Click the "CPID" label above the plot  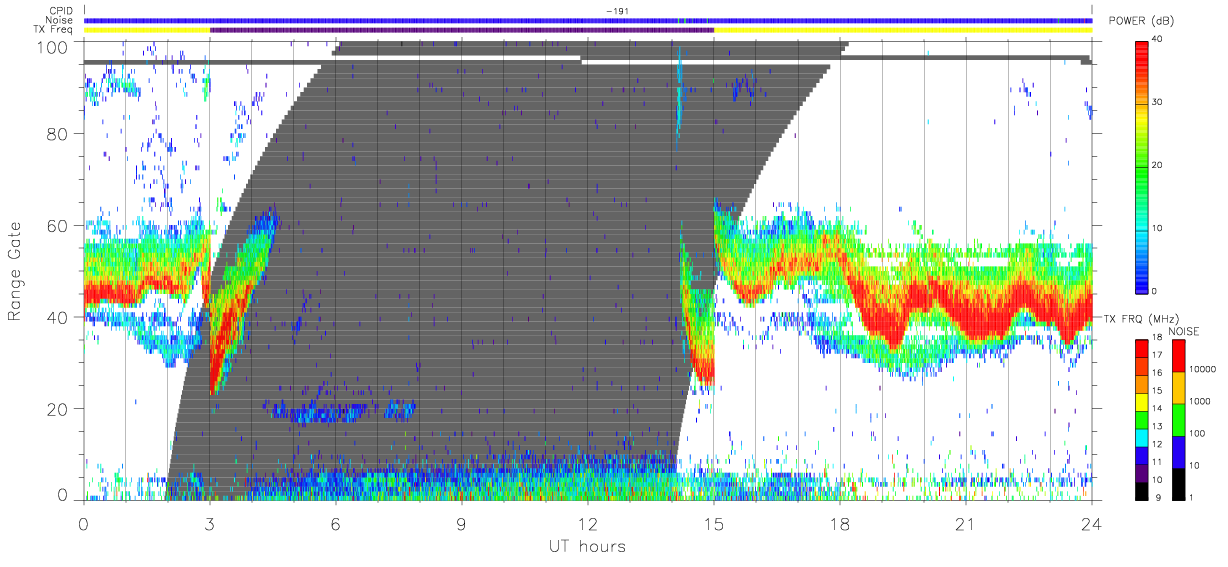coord(61,11)
